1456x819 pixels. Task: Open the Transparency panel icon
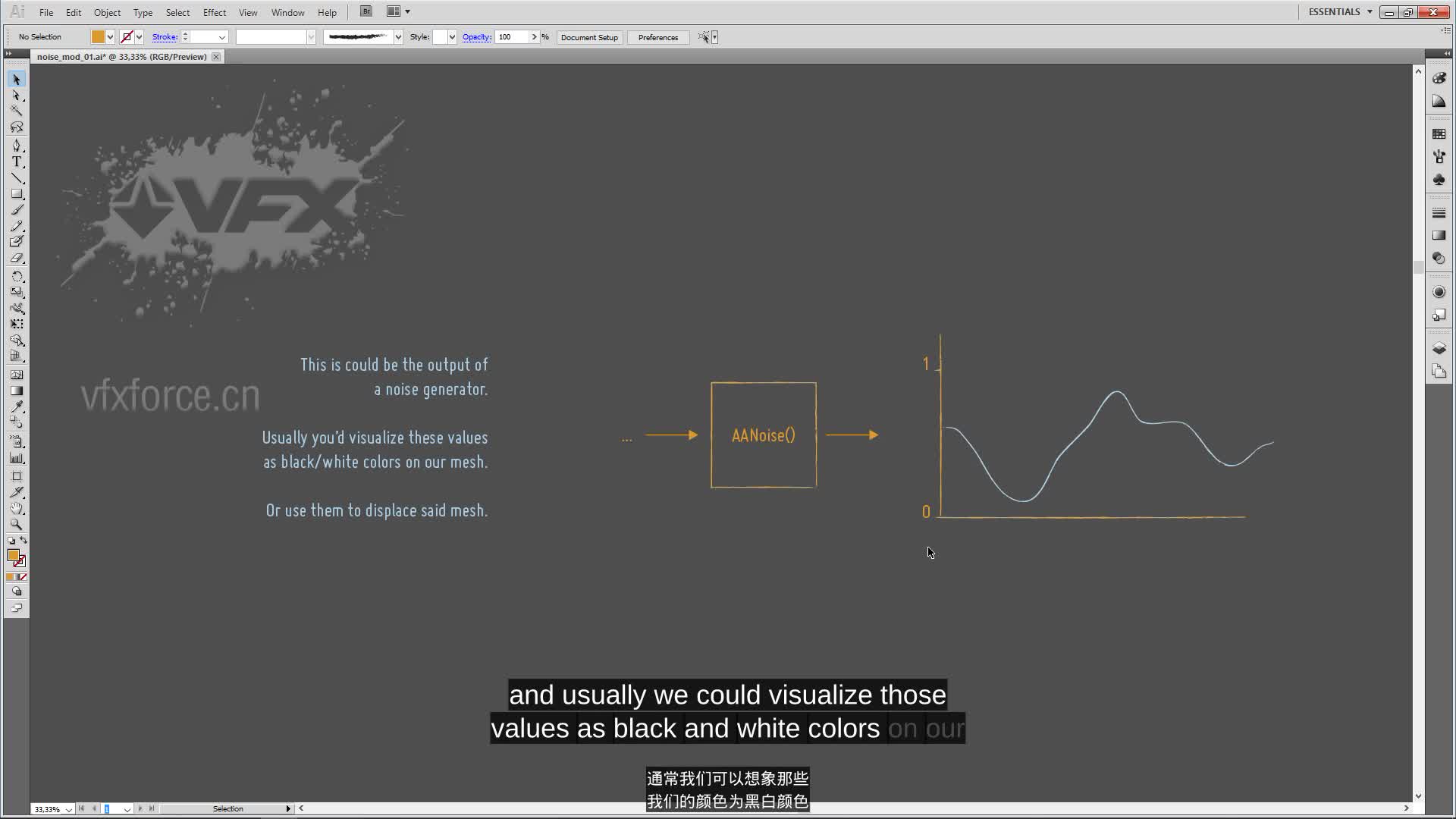1439,259
